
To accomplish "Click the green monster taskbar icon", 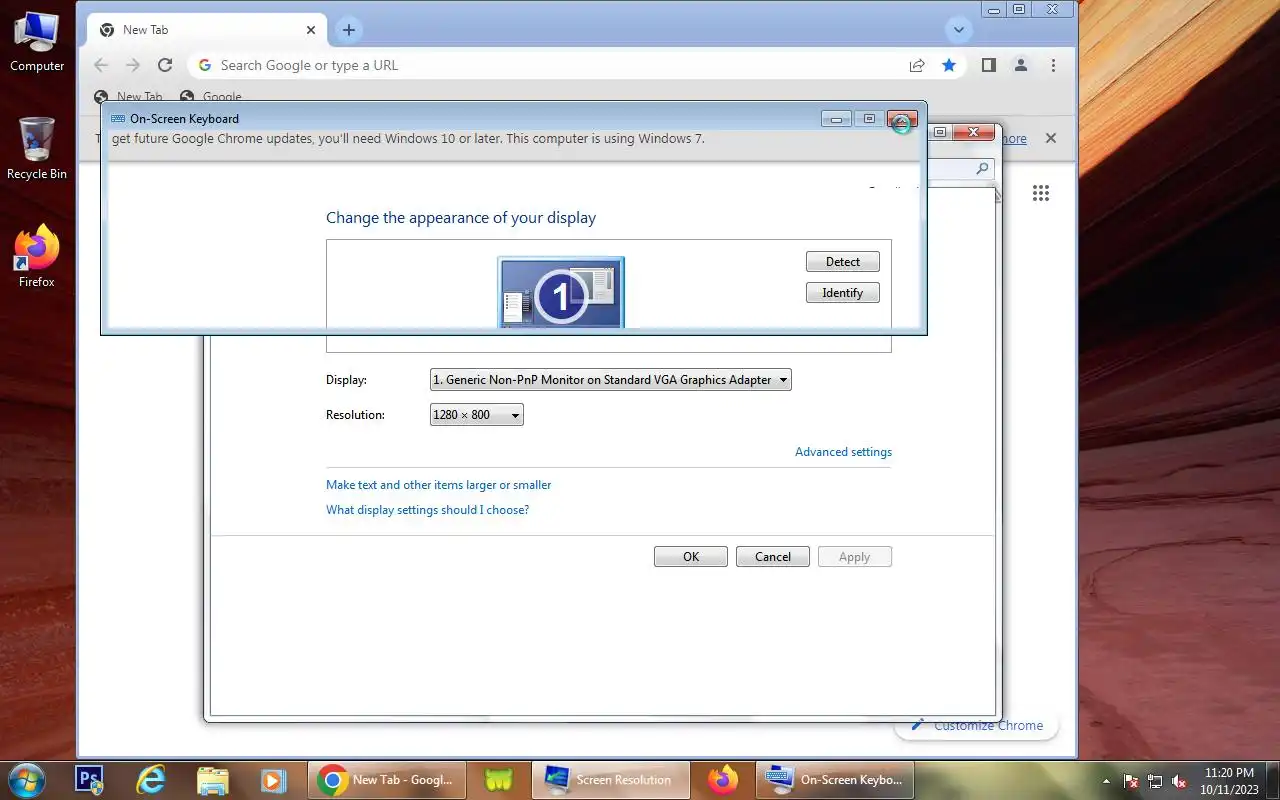I will [498, 780].
